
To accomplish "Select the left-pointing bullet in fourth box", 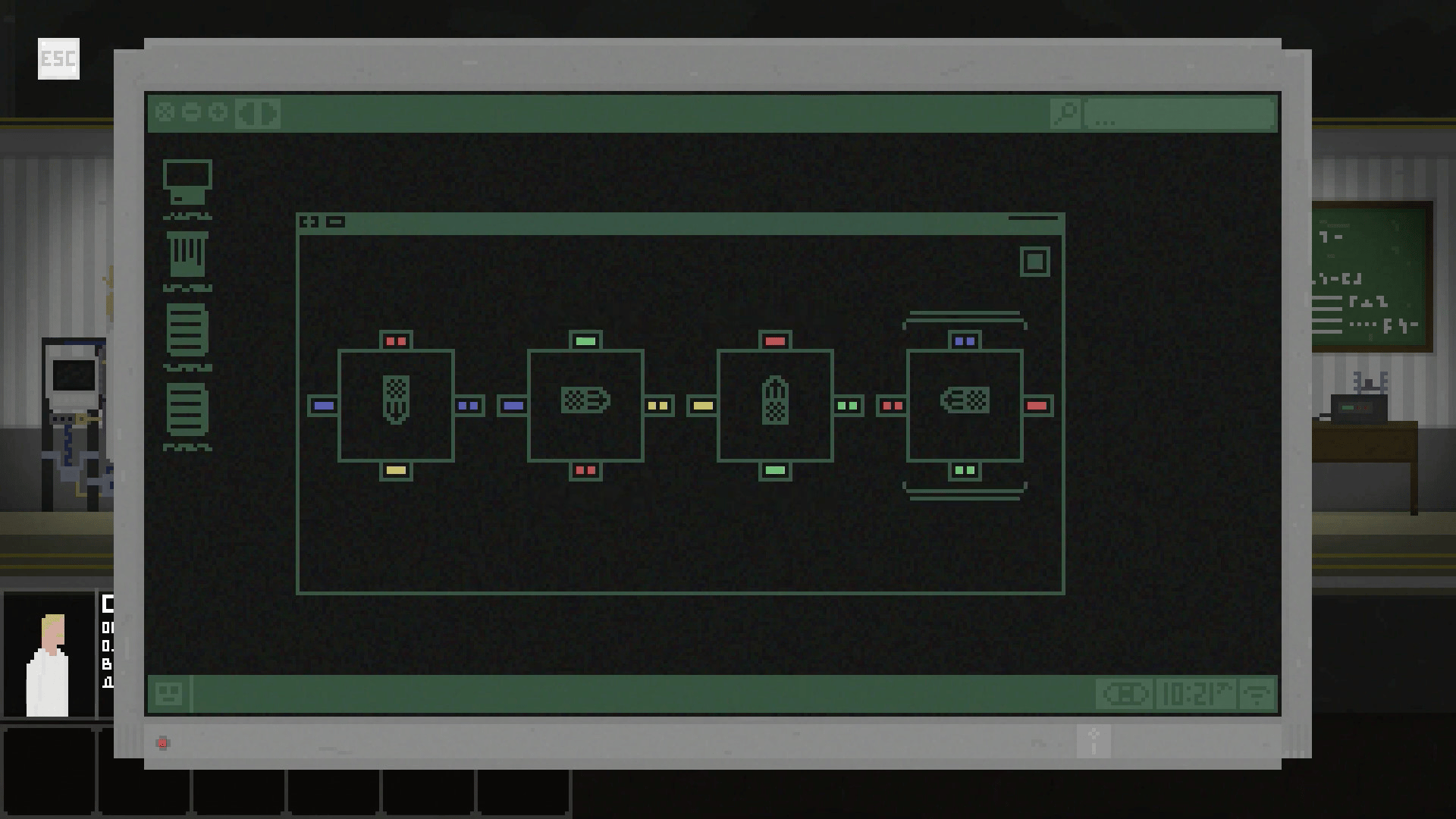I will [965, 400].
